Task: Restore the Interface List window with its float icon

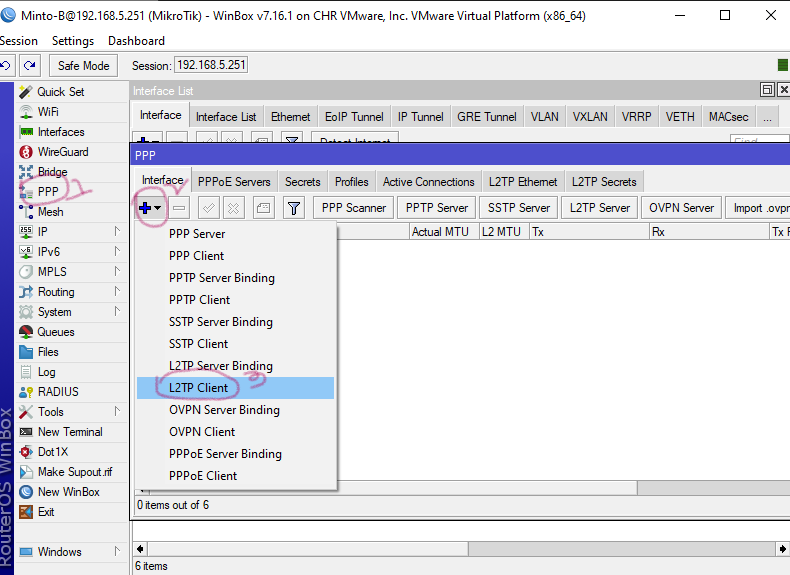Action: coord(767,90)
